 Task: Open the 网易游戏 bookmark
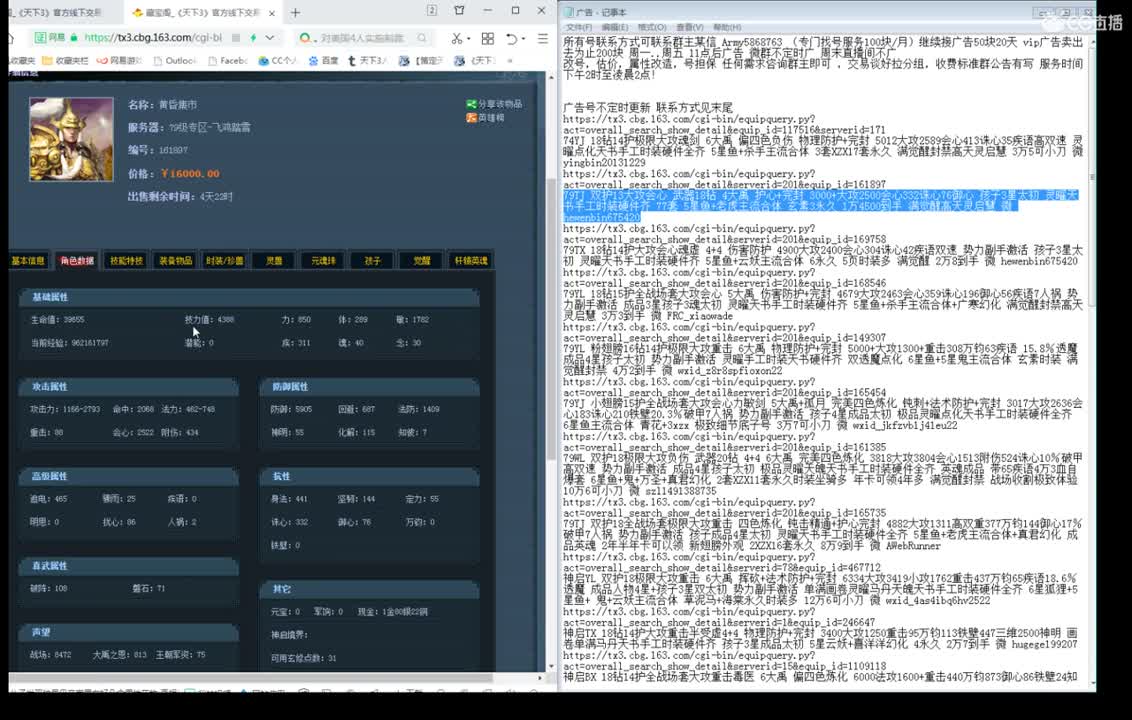pyautogui.click(x=119, y=61)
